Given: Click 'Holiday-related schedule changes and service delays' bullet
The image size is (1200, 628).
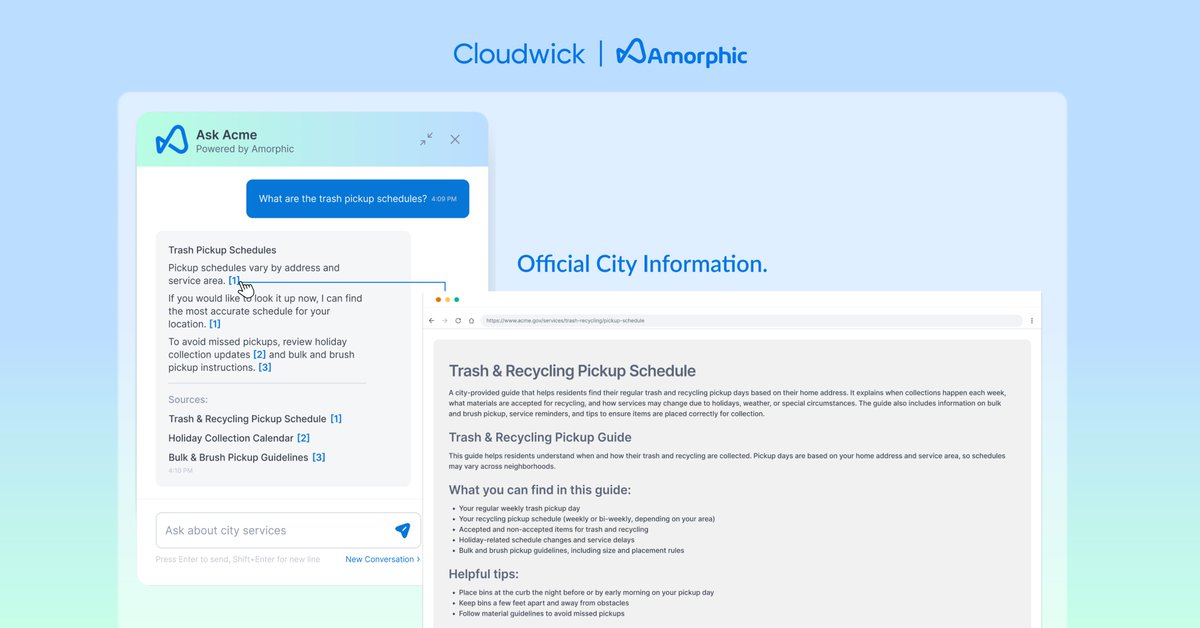Looking at the screenshot, I should coord(546,540).
